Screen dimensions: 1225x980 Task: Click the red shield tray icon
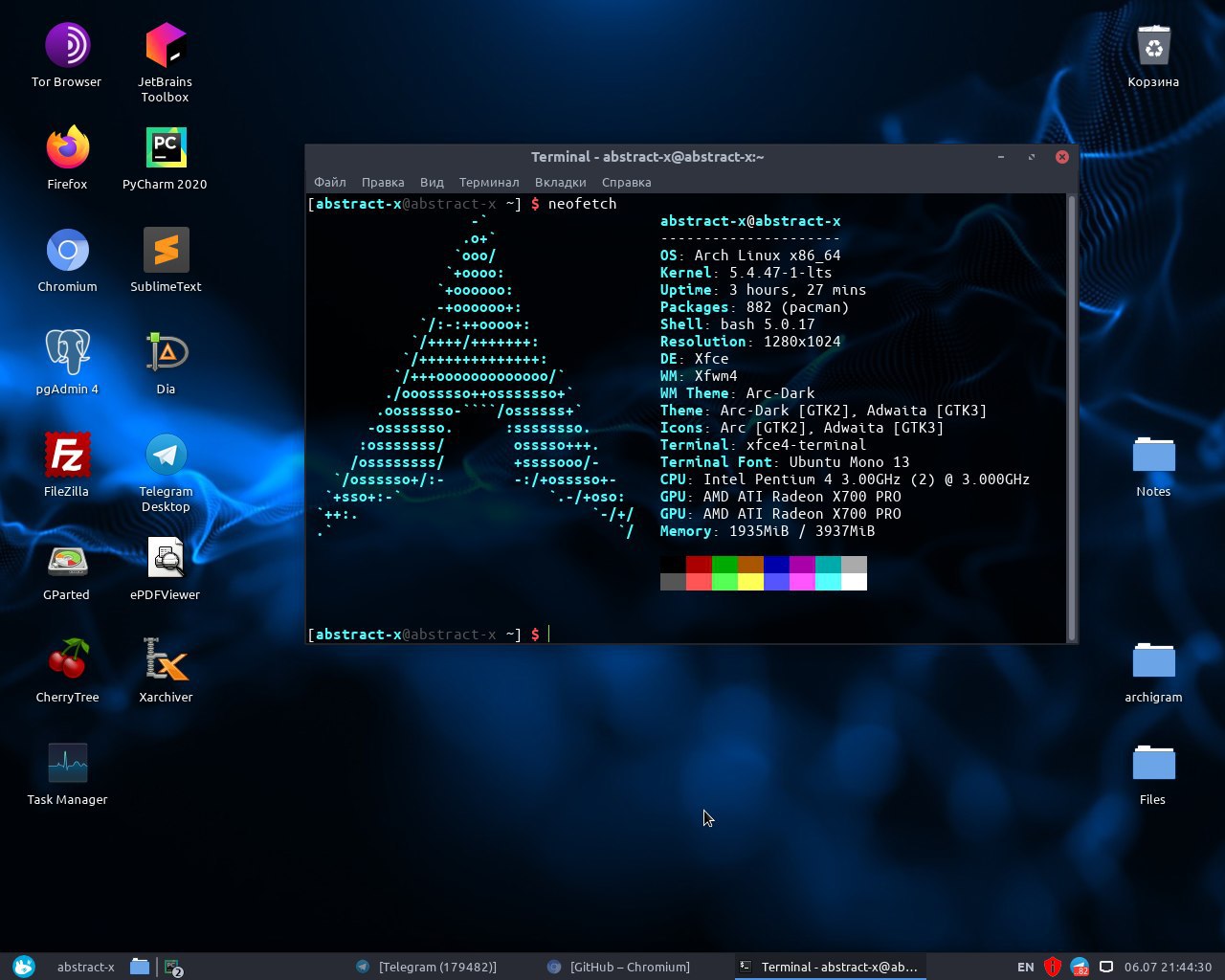(x=1053, y=967)
